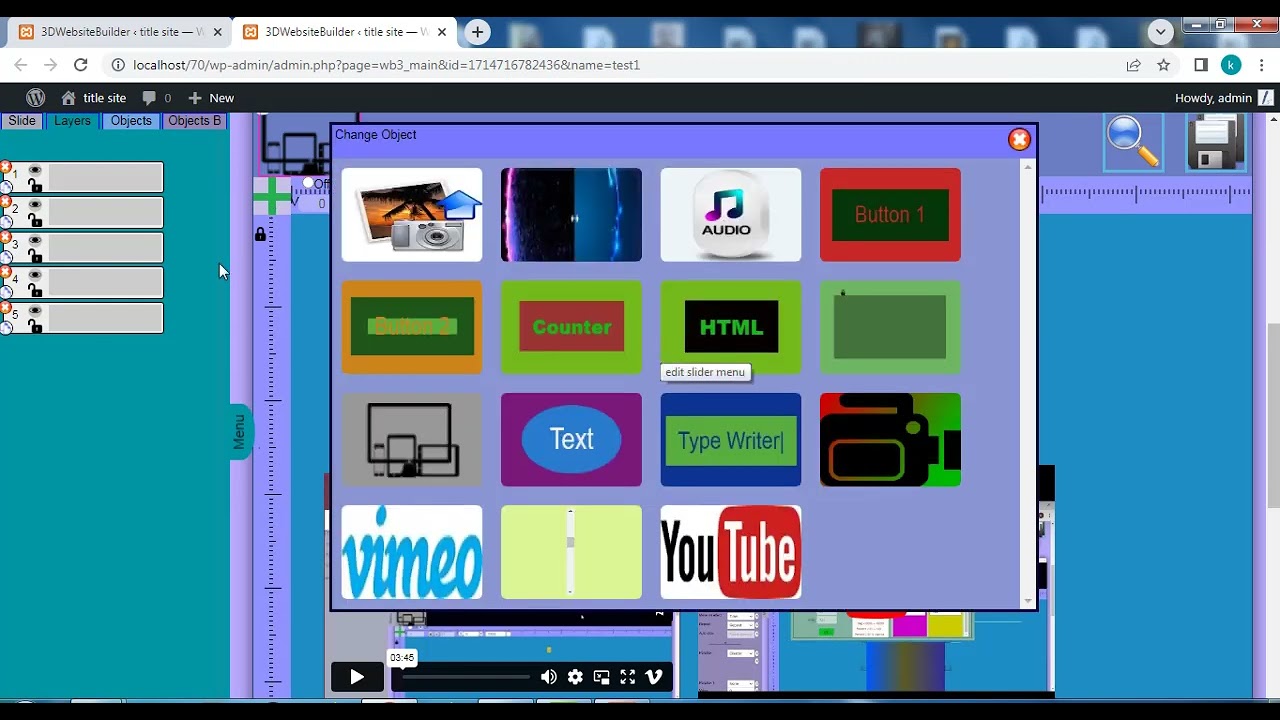Toggle the lock on layer 4
Screen dimensions: 1280x720
tap(35, 290)
